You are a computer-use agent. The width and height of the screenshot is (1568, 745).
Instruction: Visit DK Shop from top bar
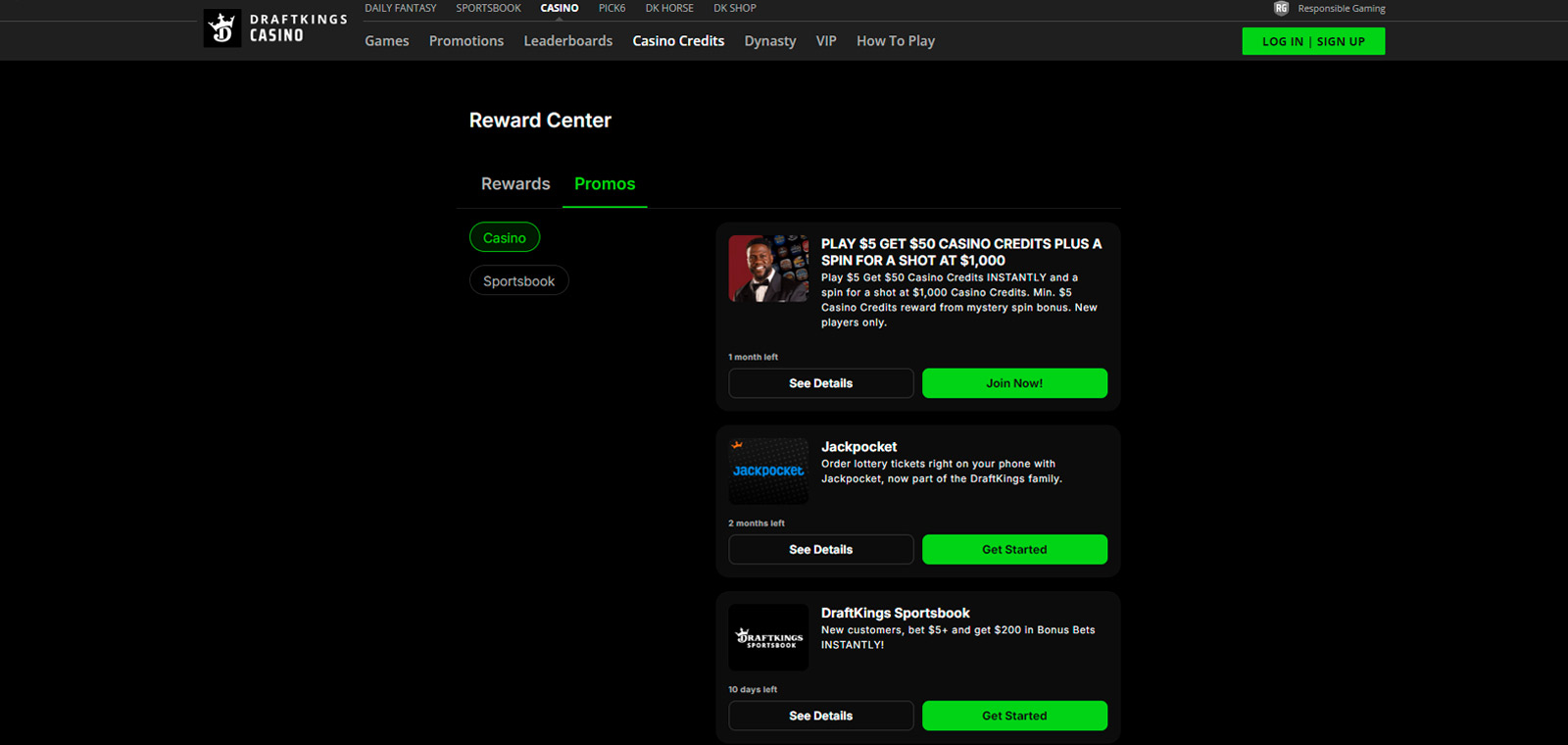(x=735, y=8)
